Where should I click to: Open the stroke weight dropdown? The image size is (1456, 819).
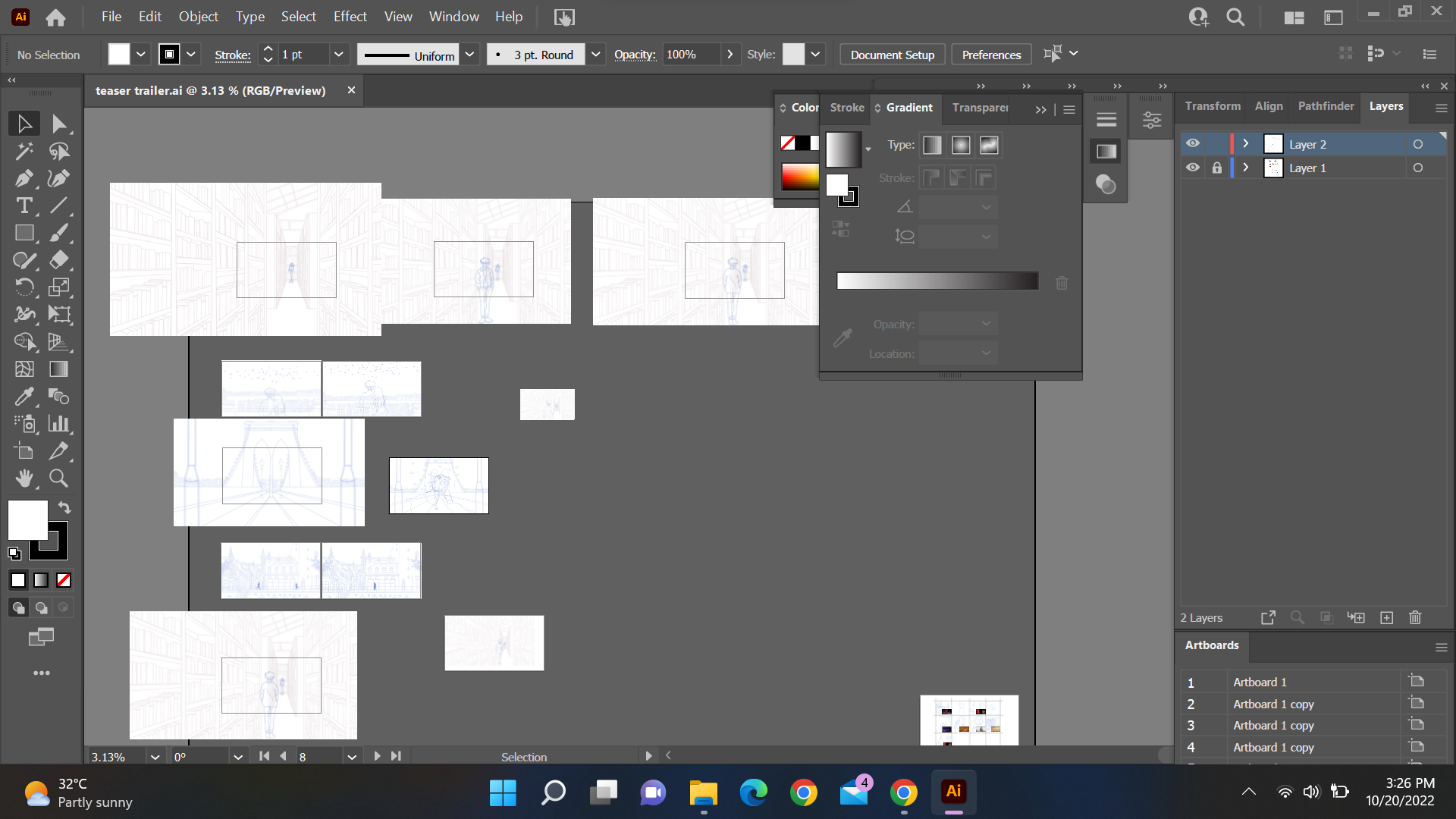338,55
